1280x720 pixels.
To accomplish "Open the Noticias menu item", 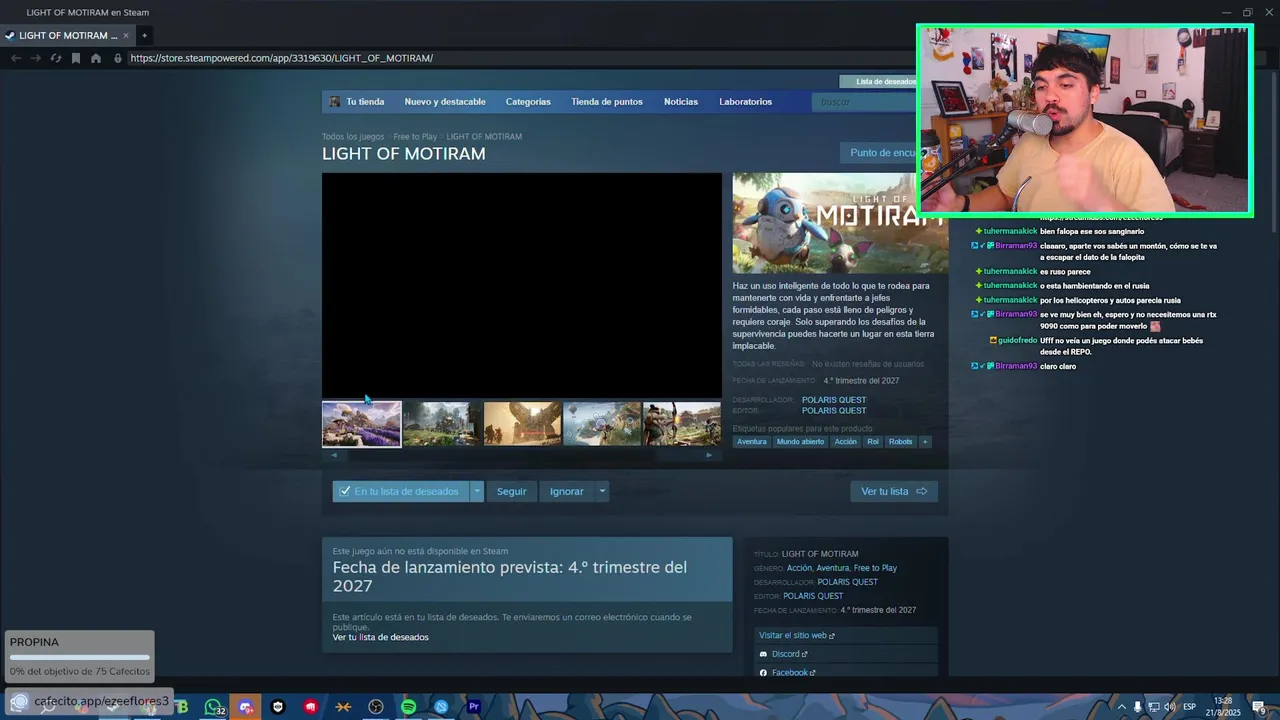I will 681,102.
